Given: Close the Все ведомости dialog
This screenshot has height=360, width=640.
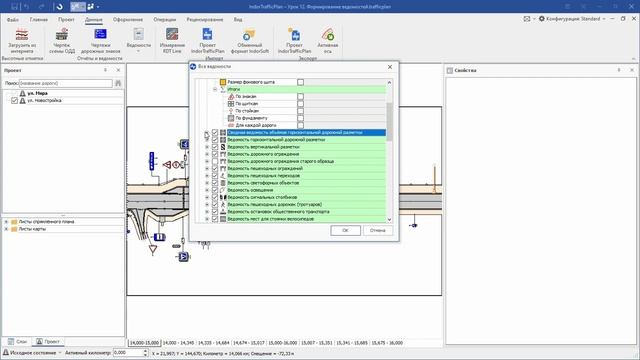Looking at the screenshot, I should pyautogui.click(x=390, y=67).
